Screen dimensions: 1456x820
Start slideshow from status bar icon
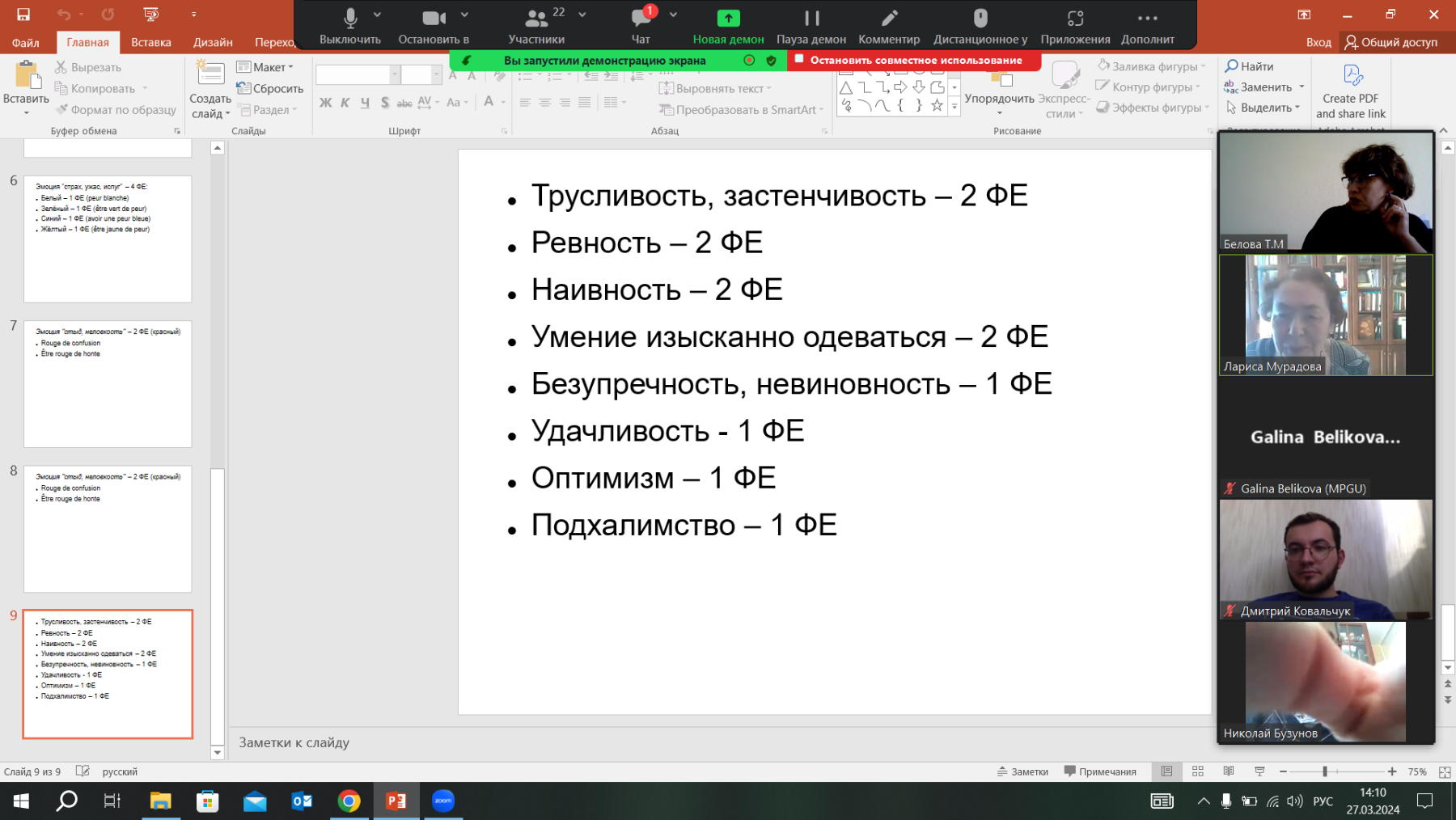1259,771
